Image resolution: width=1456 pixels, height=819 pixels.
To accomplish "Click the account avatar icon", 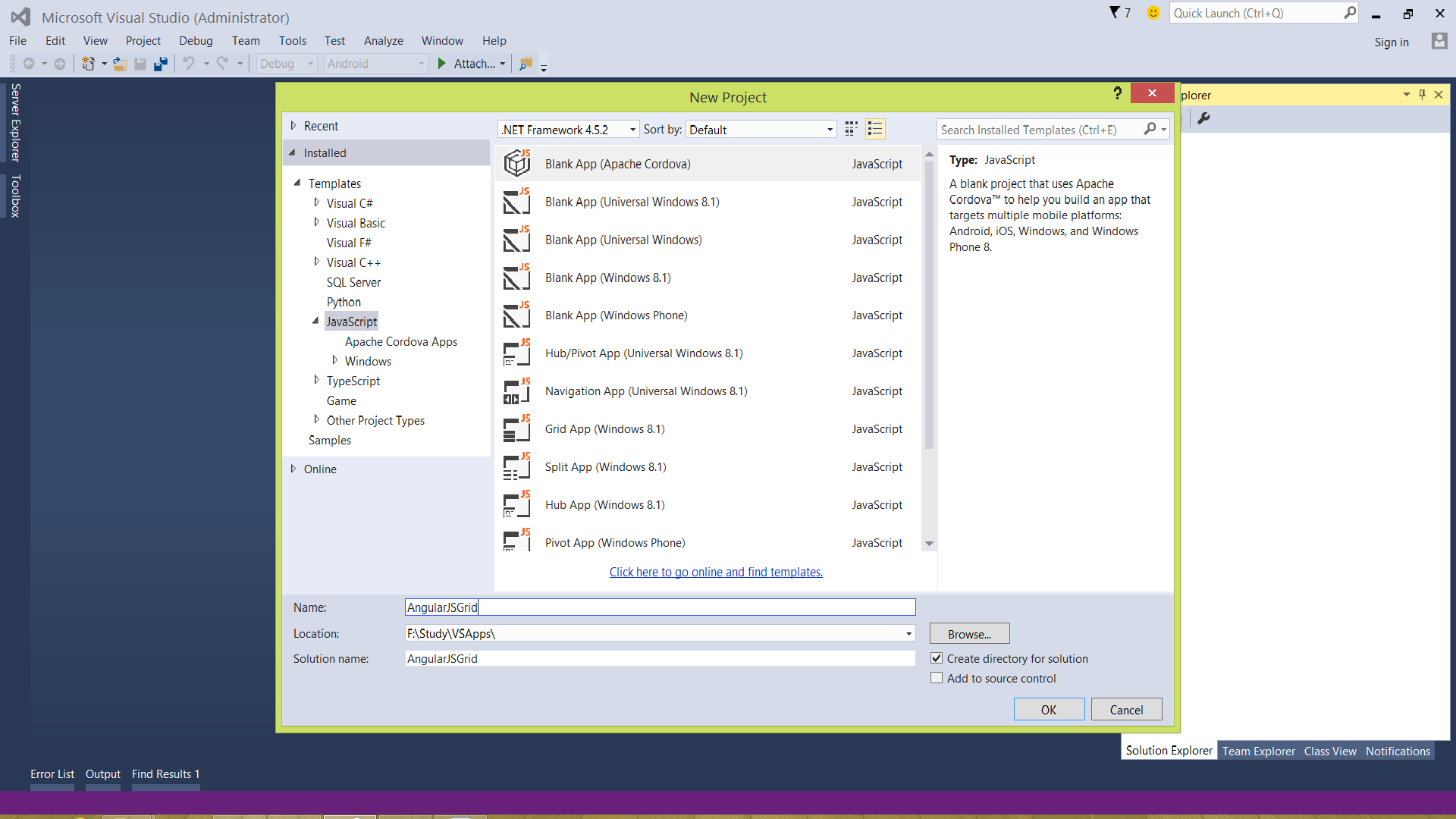I will 1439,41.
